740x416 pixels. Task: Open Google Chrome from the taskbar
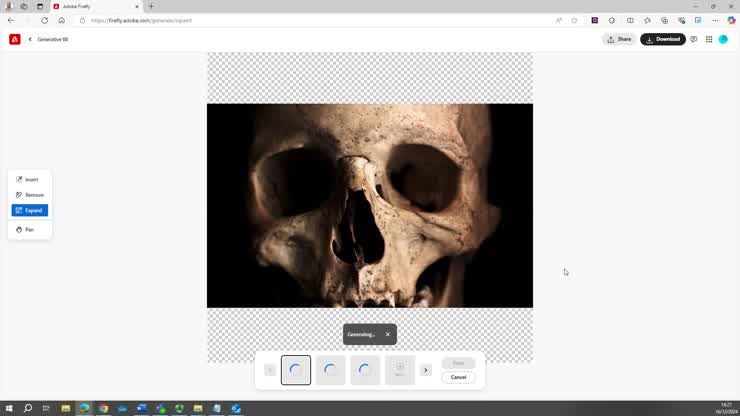[x=103, y=408]
